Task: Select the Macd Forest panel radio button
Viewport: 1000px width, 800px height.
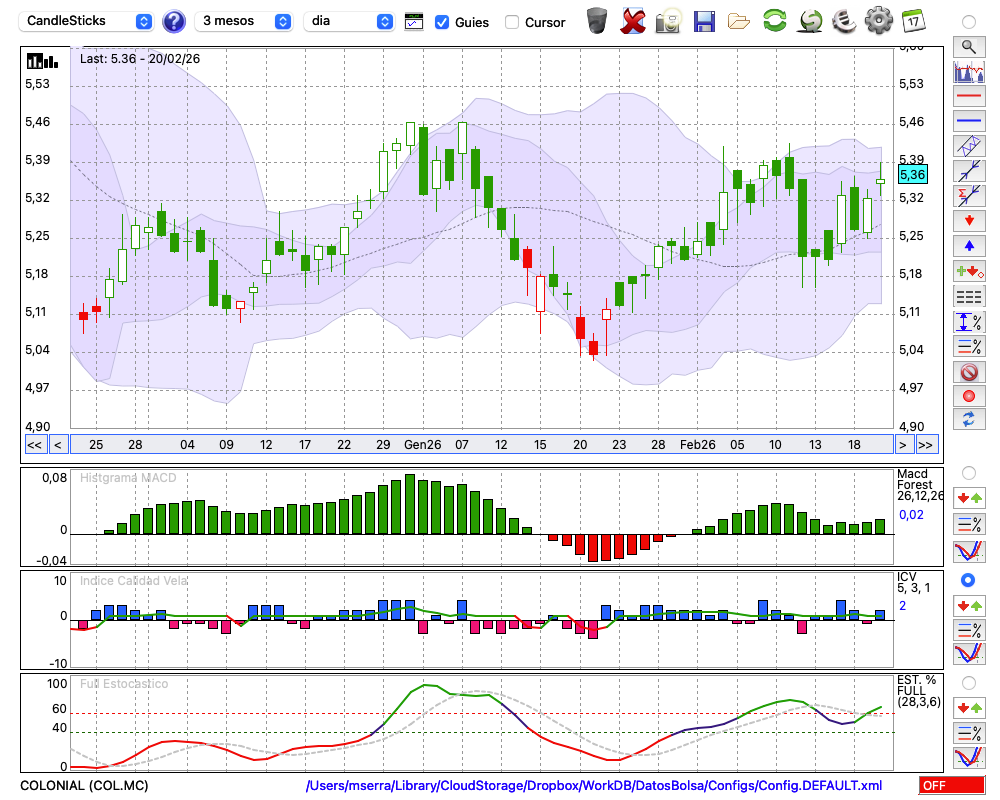Action: 968,472
